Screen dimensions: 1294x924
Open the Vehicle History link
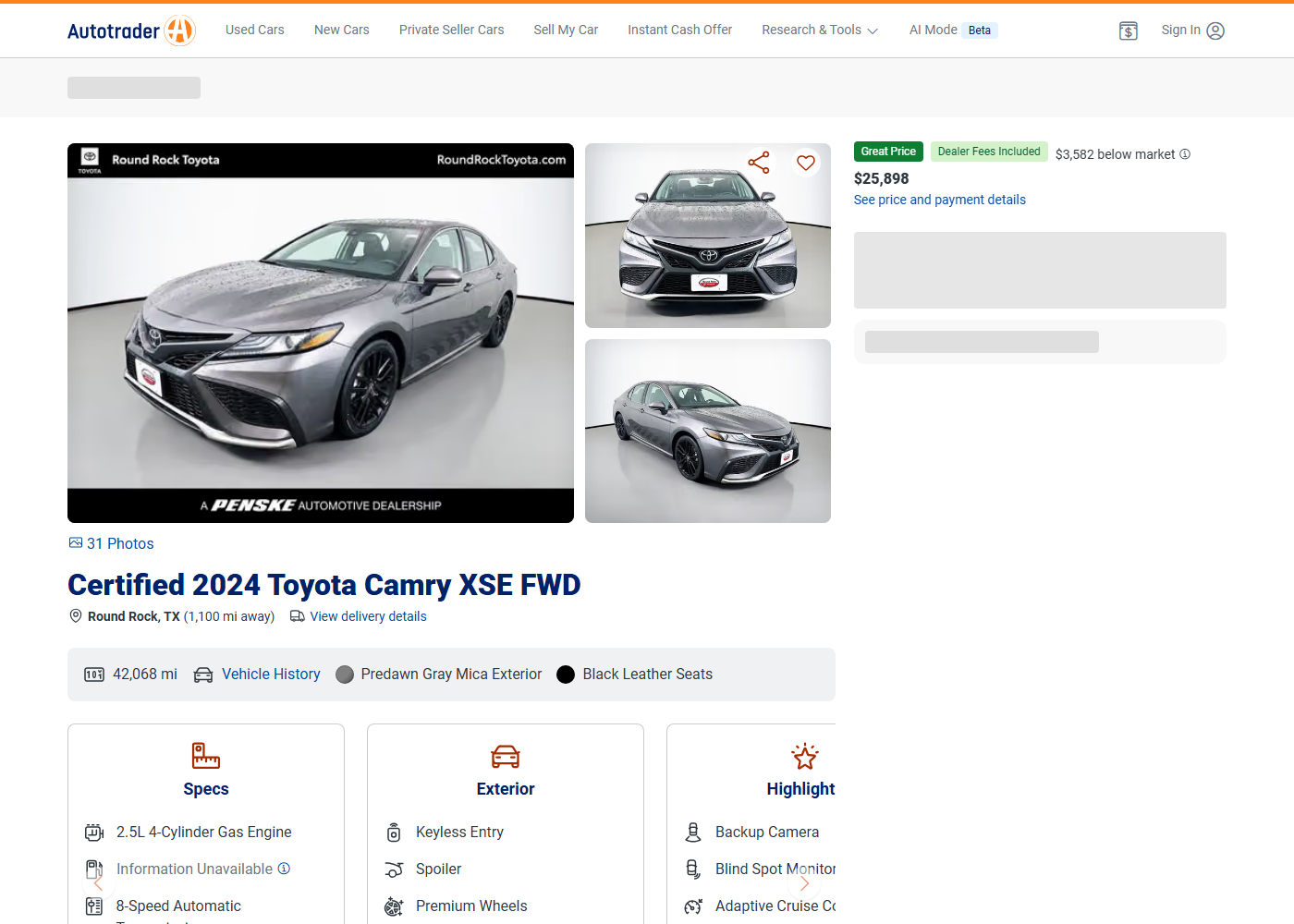271,675
